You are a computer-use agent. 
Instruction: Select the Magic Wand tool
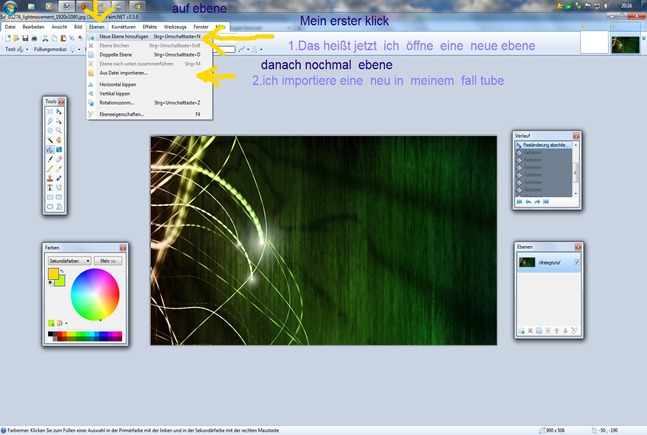(x=50, y=140)
